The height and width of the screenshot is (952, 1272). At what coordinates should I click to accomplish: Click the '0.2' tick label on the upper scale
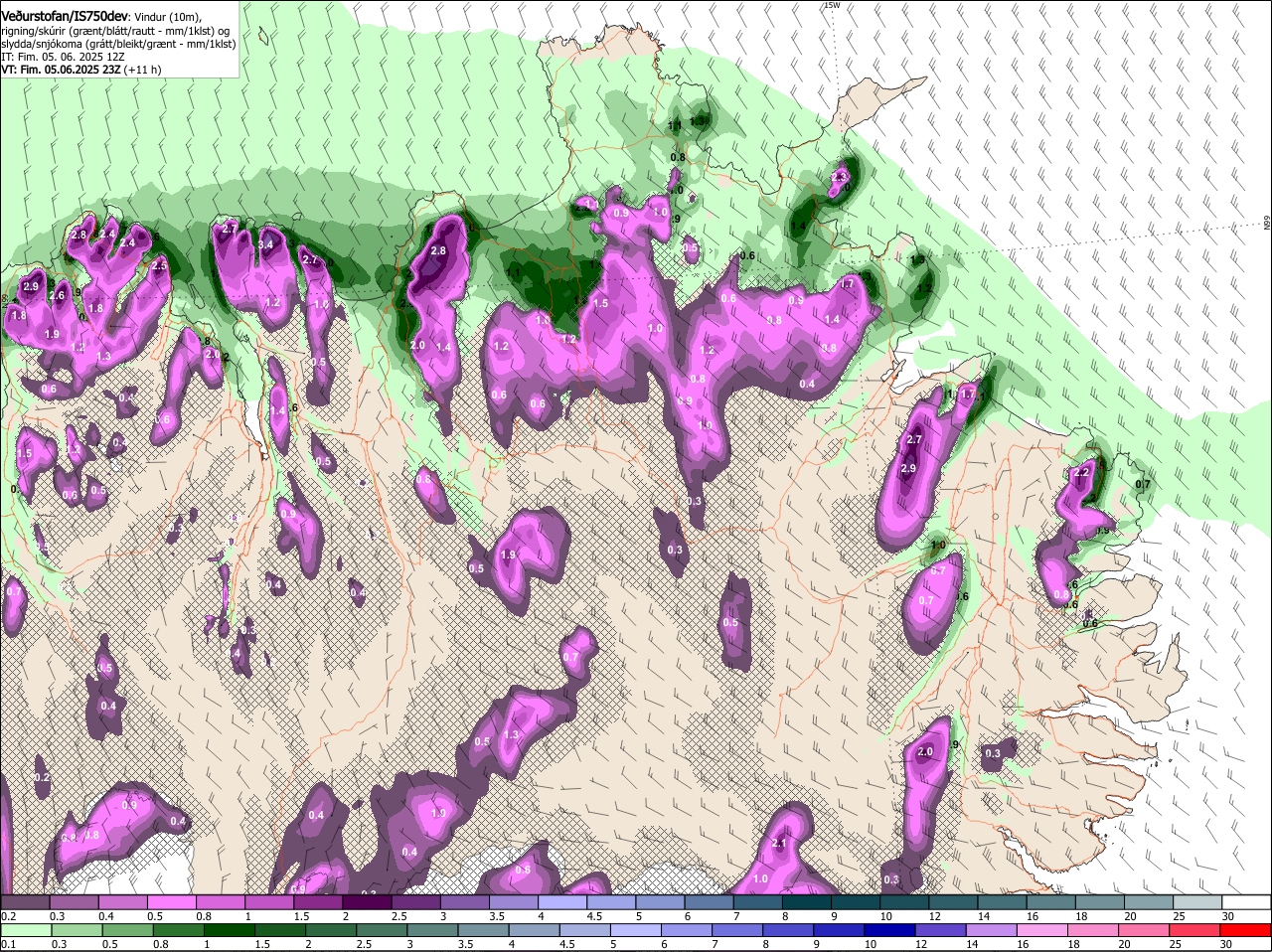coord(8,916)
